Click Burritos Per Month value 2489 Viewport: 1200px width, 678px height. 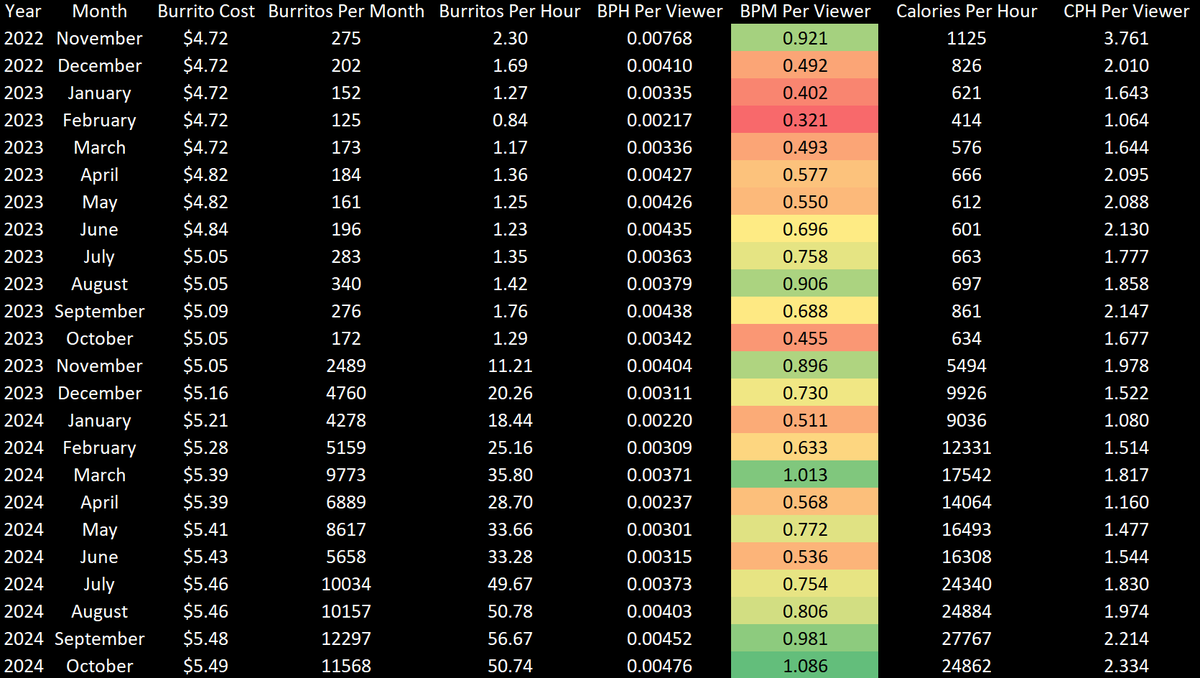(346, 366)
